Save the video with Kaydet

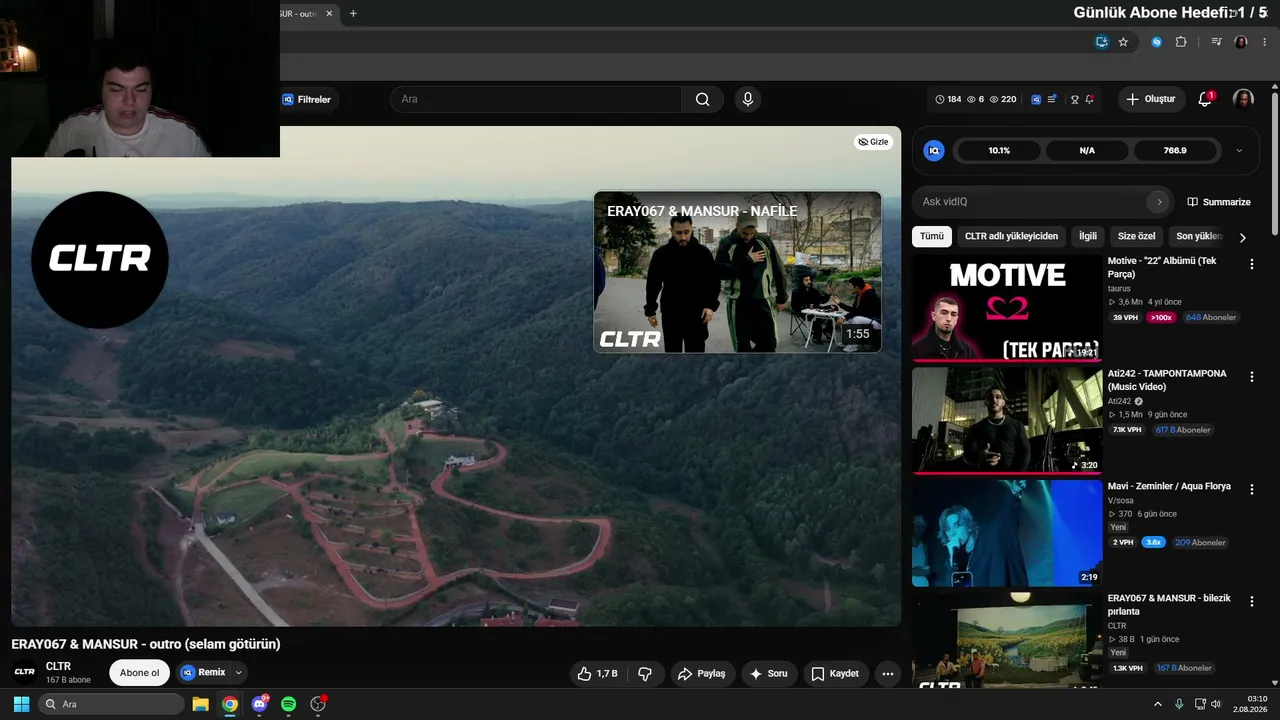(835, 674)
